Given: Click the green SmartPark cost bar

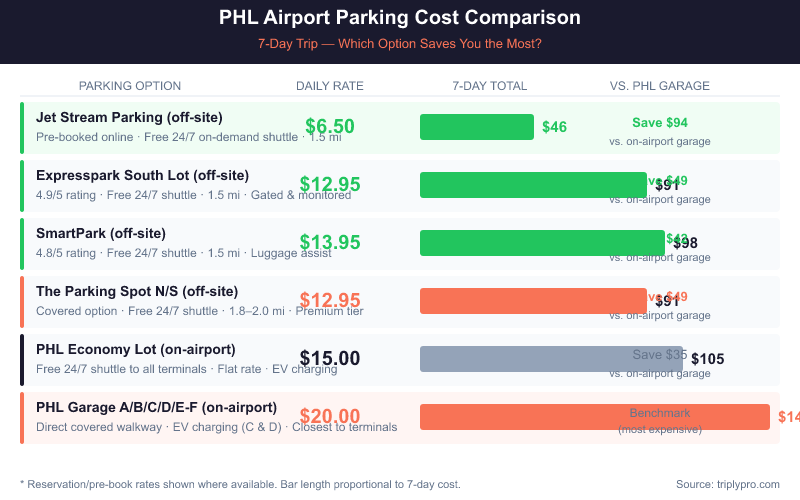Looking at the screenshot, I should coord(542,243).
